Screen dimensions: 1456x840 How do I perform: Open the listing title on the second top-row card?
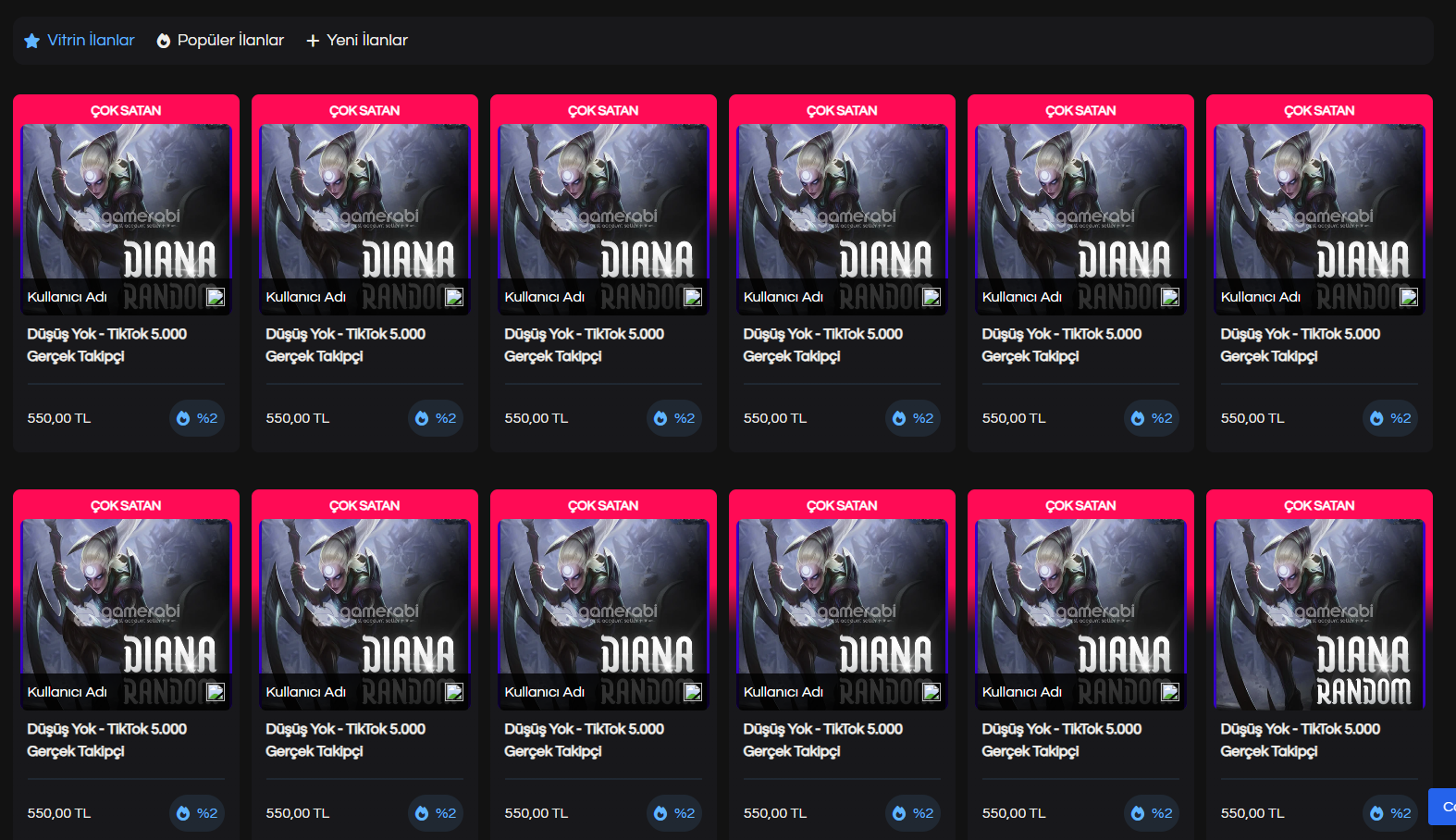[x=346, y=345]
